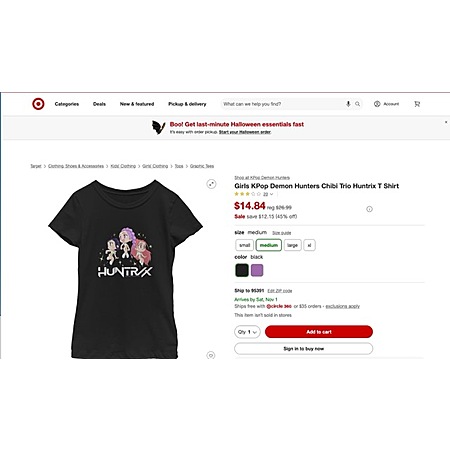
Task: Click the Add to cart button
Action: tap(319, 332)
